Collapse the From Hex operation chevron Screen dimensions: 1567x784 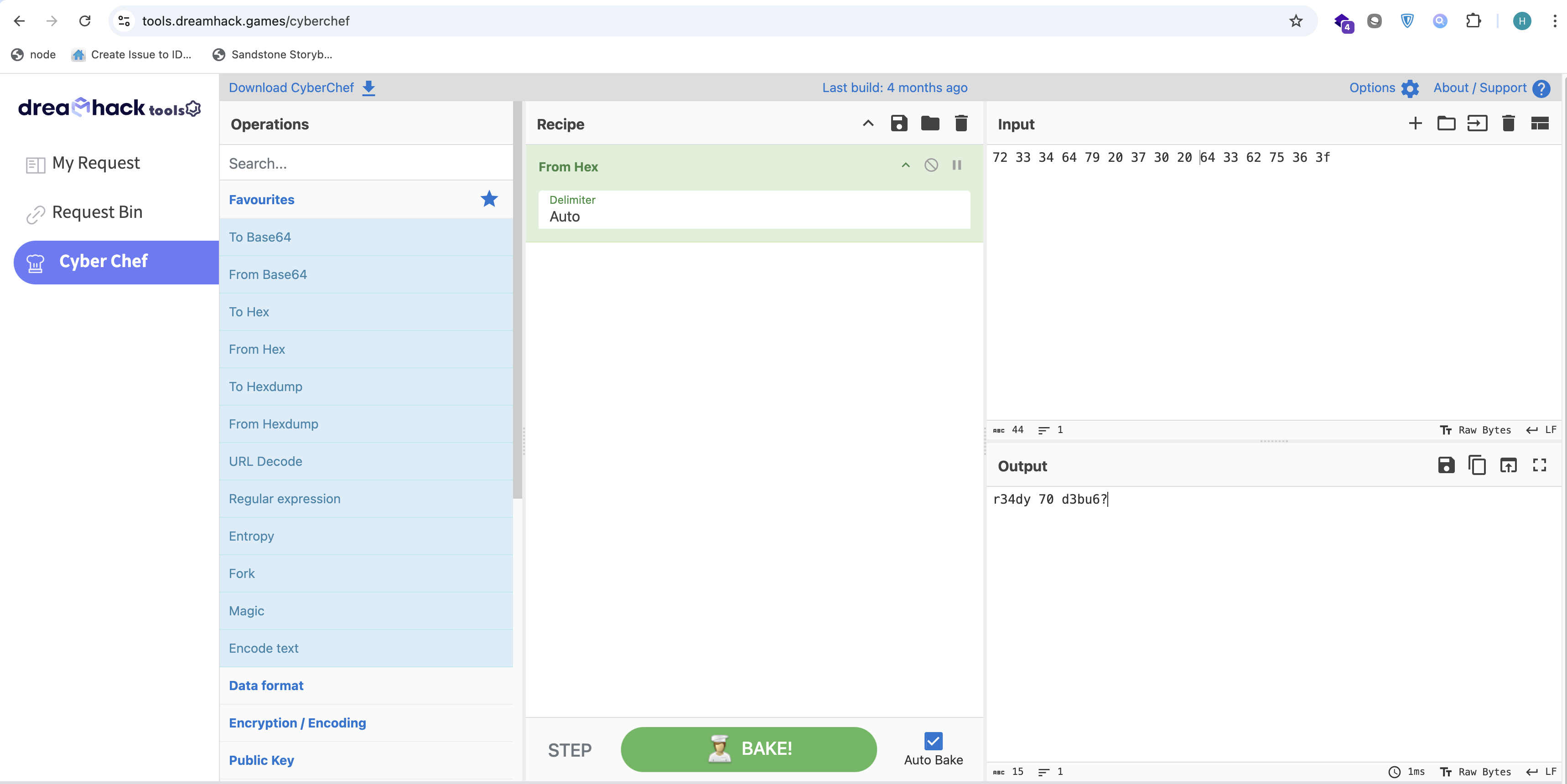pyautogui.click(x=905, y=165)
